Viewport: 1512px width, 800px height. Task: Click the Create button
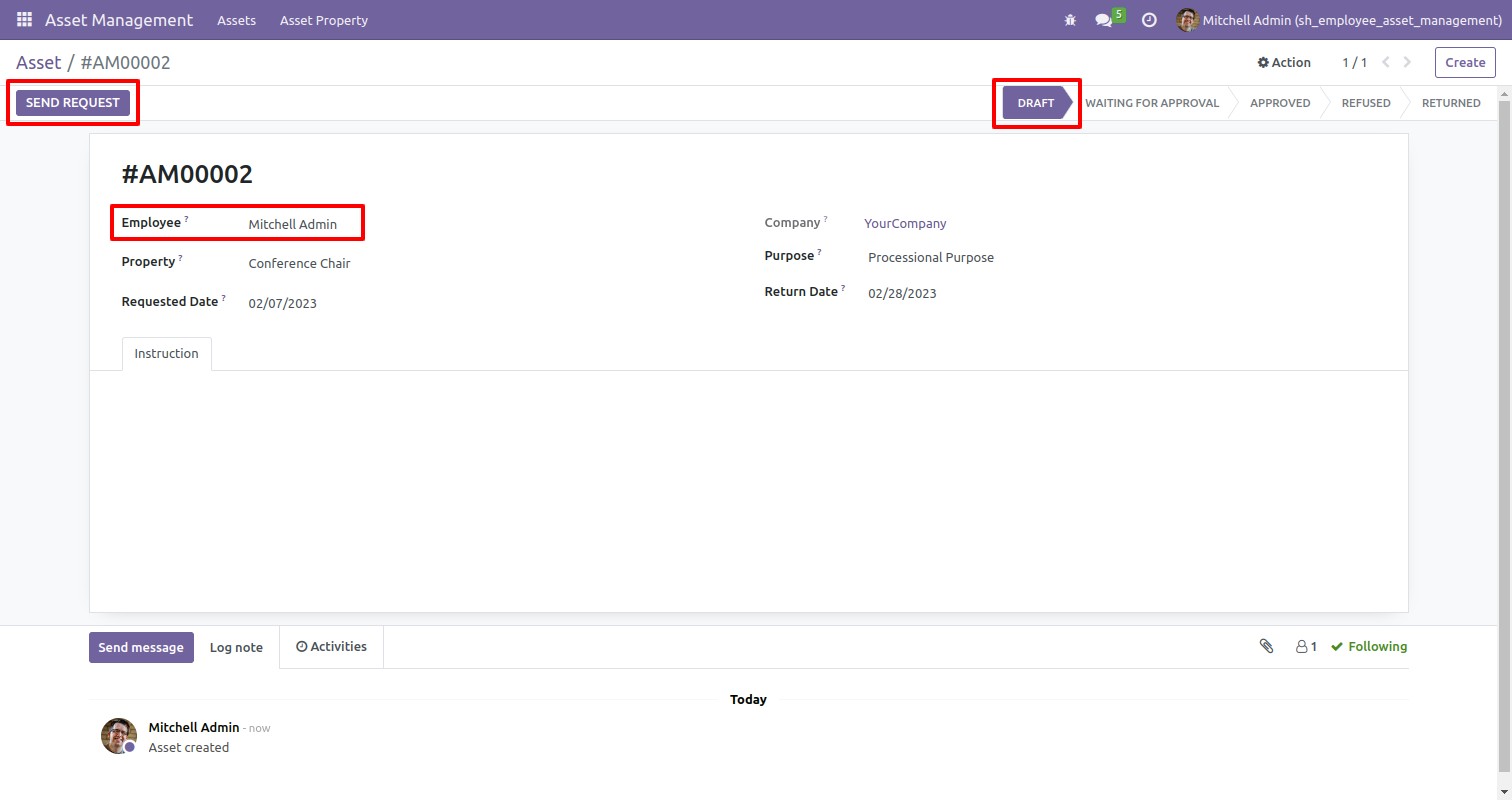coord(1465,62)
